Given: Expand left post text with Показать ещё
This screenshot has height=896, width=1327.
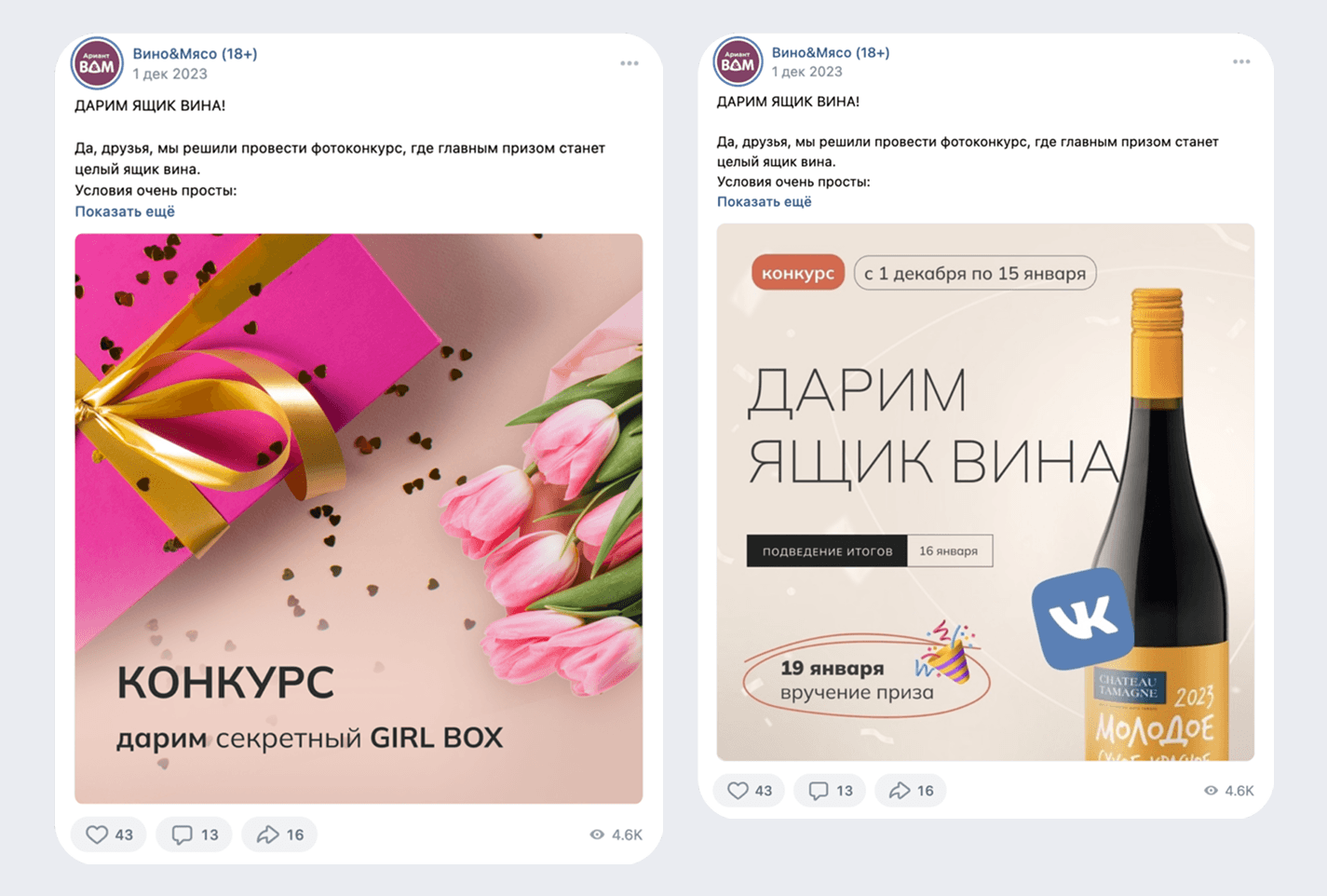Looking at the screenshot, I should tap(125, 211).
